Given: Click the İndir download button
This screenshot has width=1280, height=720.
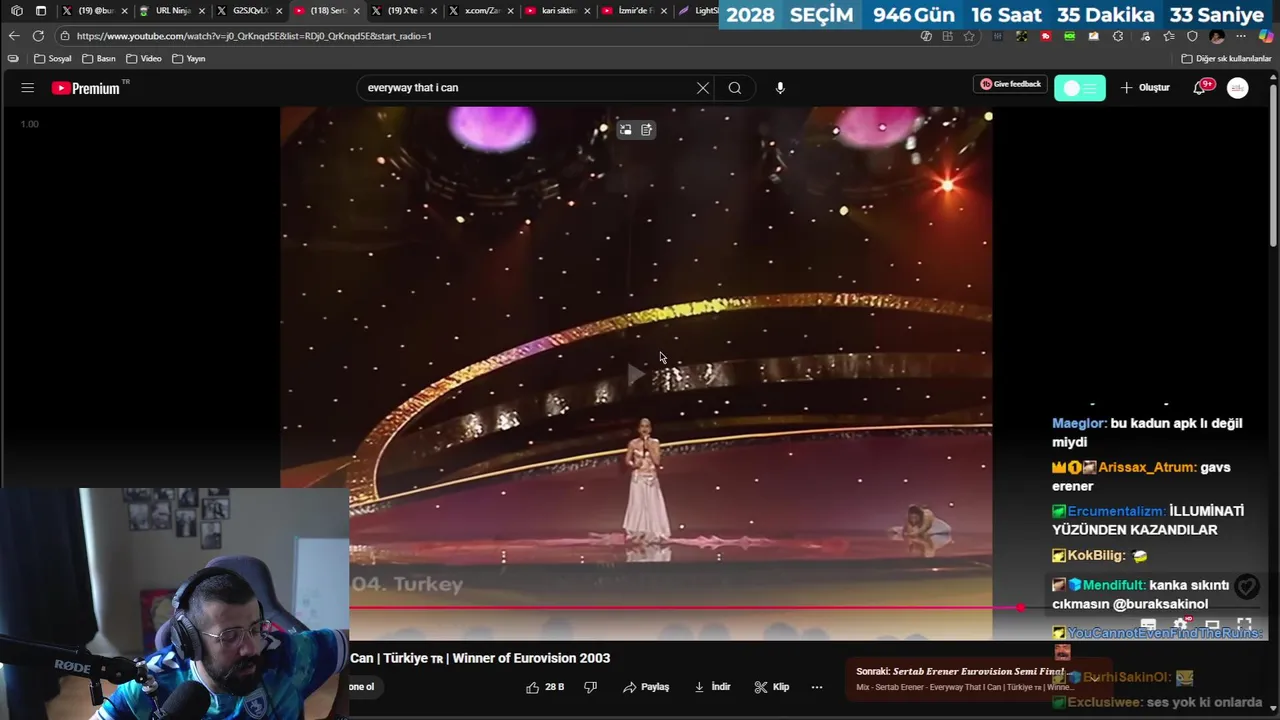Looking at the screenshot, I should pyautogui.click(x=712, y=687).
